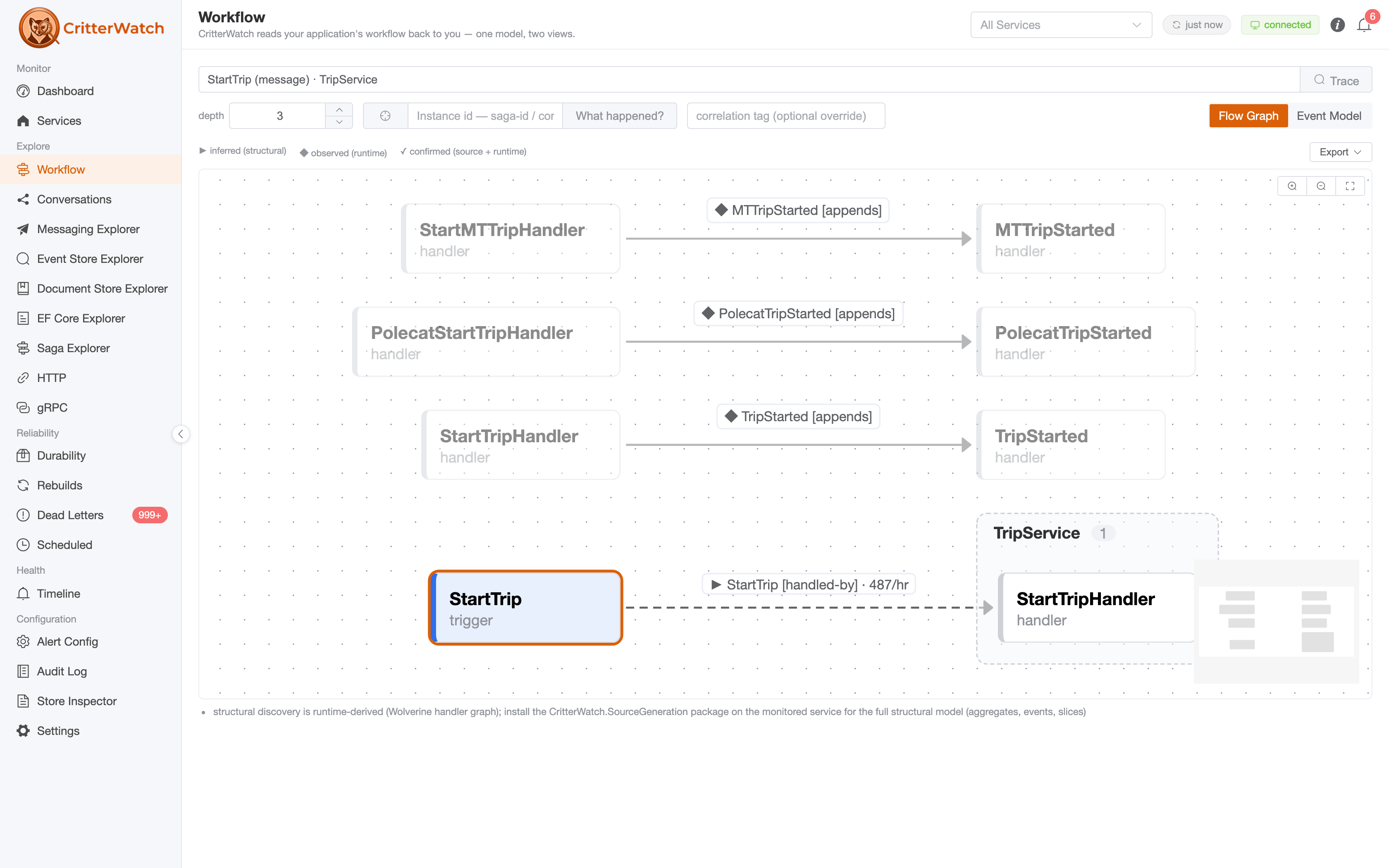Click the just now refresh pill
Screen dimensions: 1389x868
pyautogui.click(x=1197, y=25)
